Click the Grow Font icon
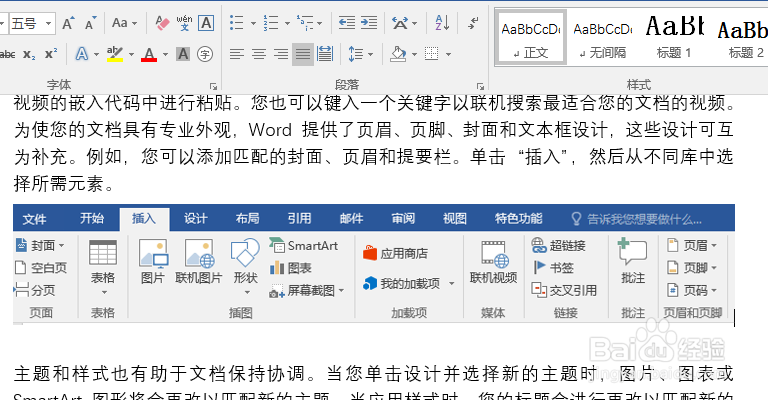Image resolution: width=768 pixels, height=400 pixels. 69,23
